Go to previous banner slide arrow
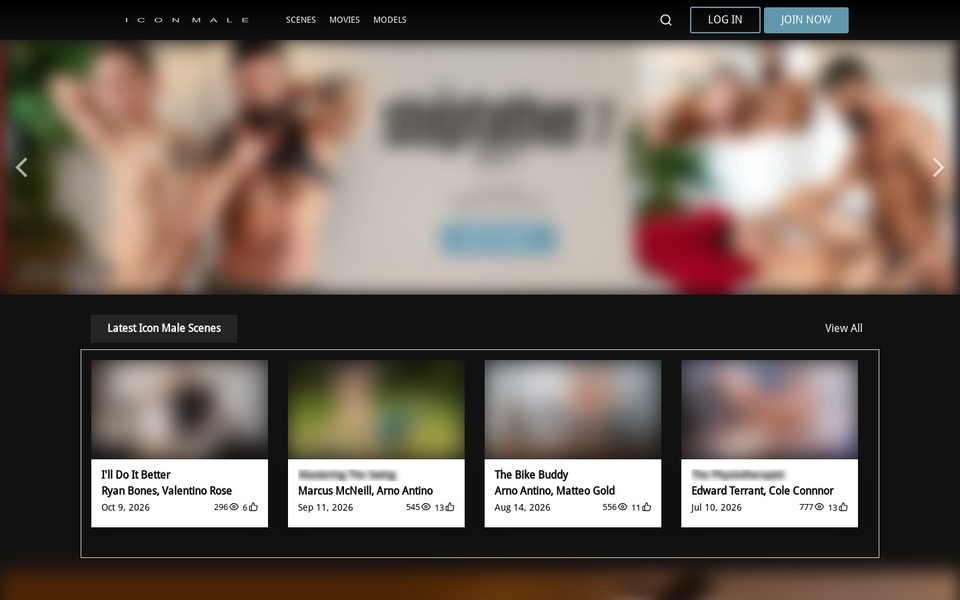 point(21,167)
